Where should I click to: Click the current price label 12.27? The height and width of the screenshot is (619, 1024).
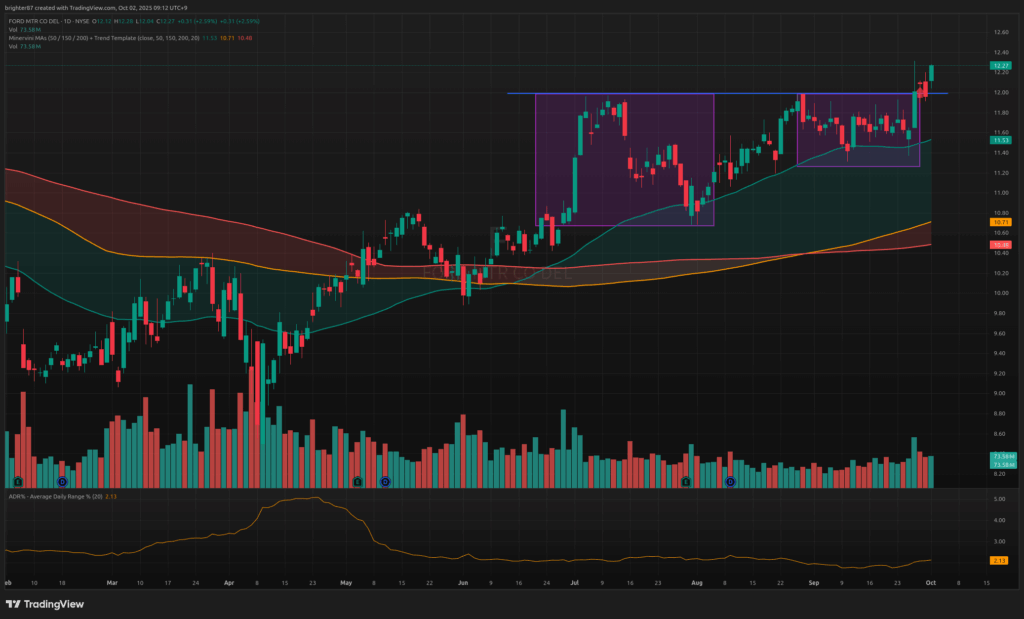click(x=1001, y=65)
